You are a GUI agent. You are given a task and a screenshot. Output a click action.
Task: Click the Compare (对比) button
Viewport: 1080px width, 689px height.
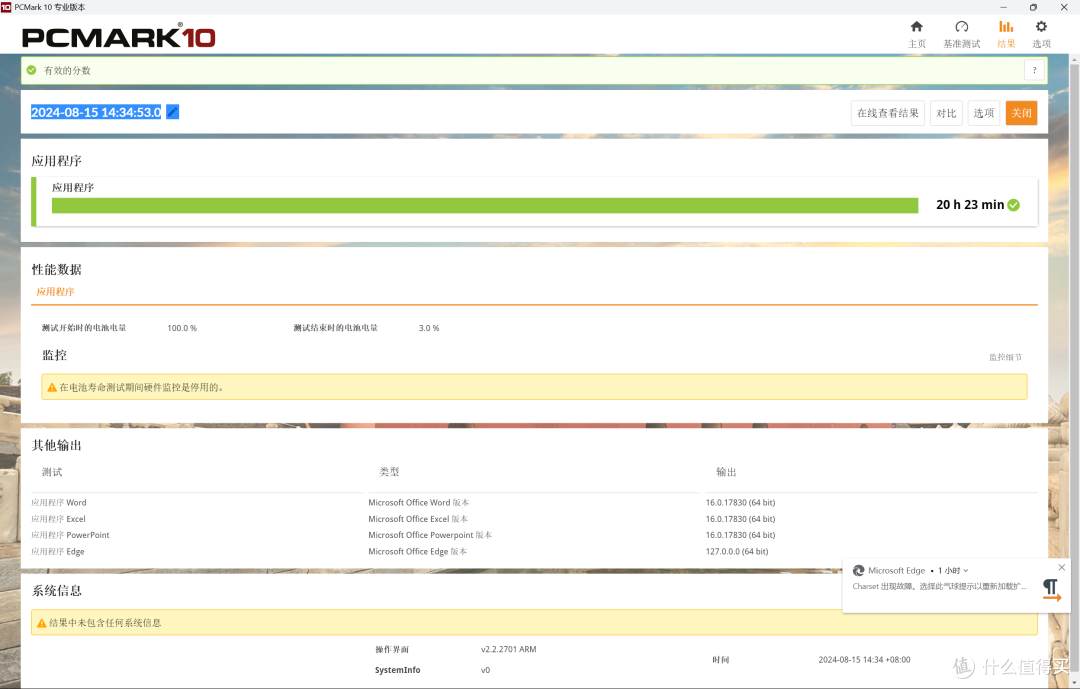click(946, 113)
